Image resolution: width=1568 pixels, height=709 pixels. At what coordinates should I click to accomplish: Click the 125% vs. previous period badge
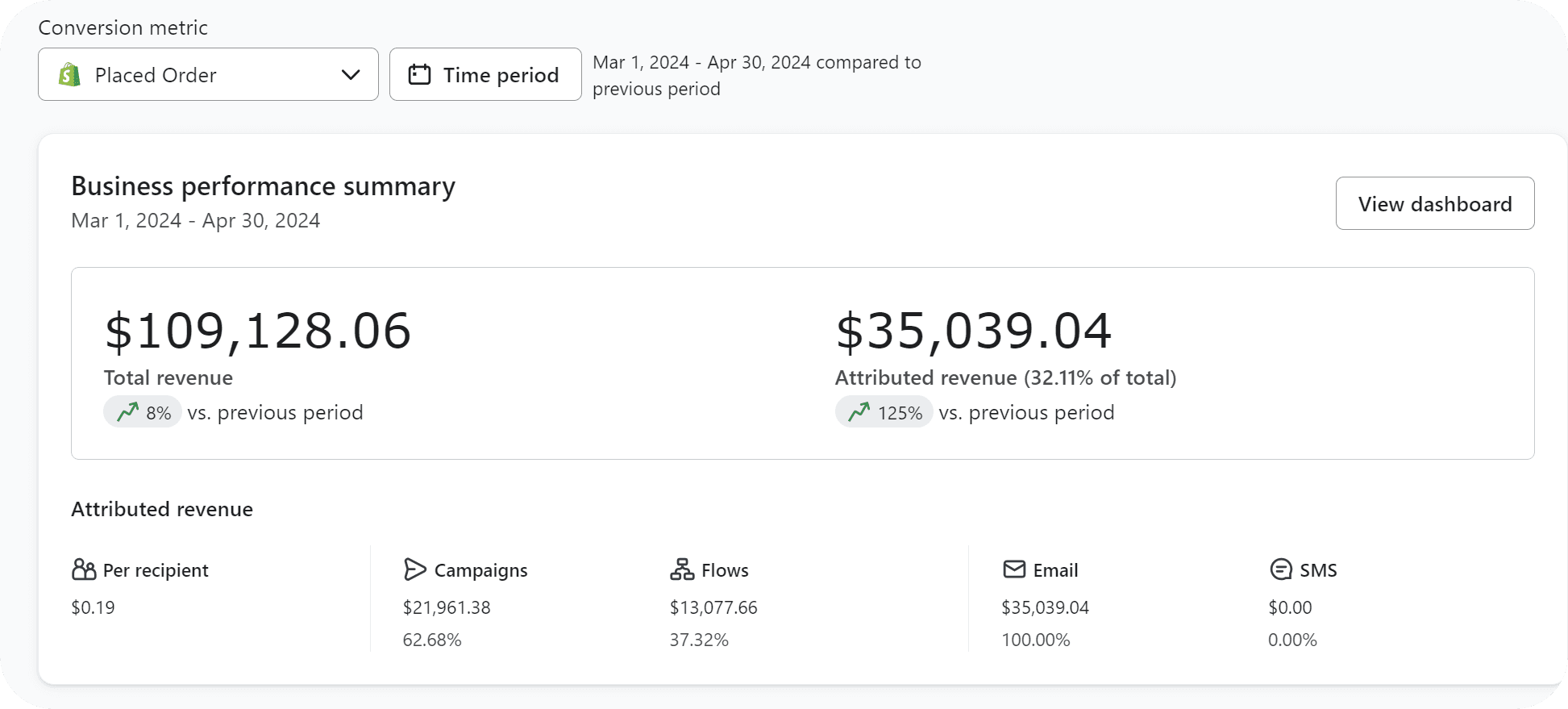point(884,412)
